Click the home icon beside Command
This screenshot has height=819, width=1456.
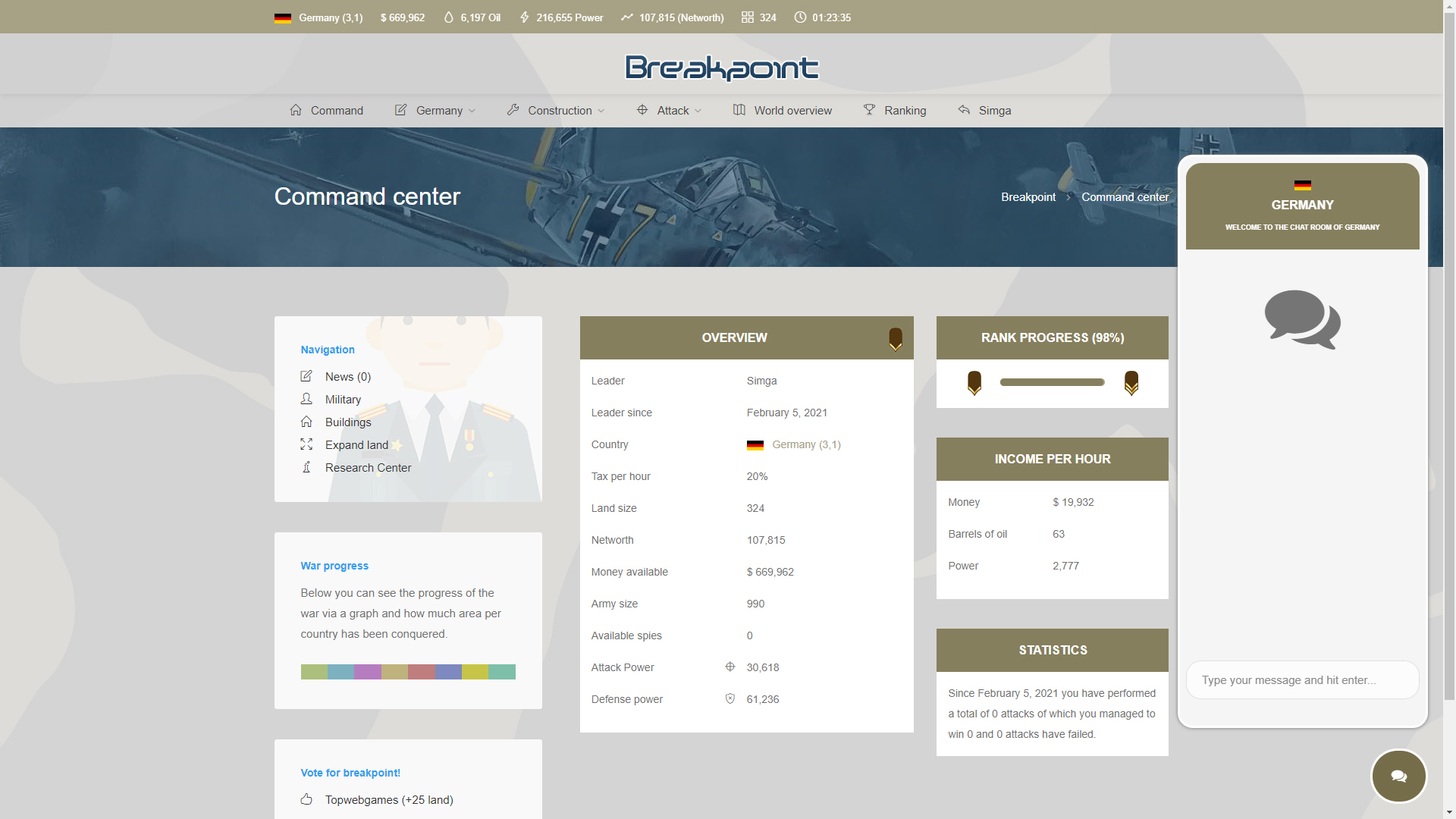(296, 110)
